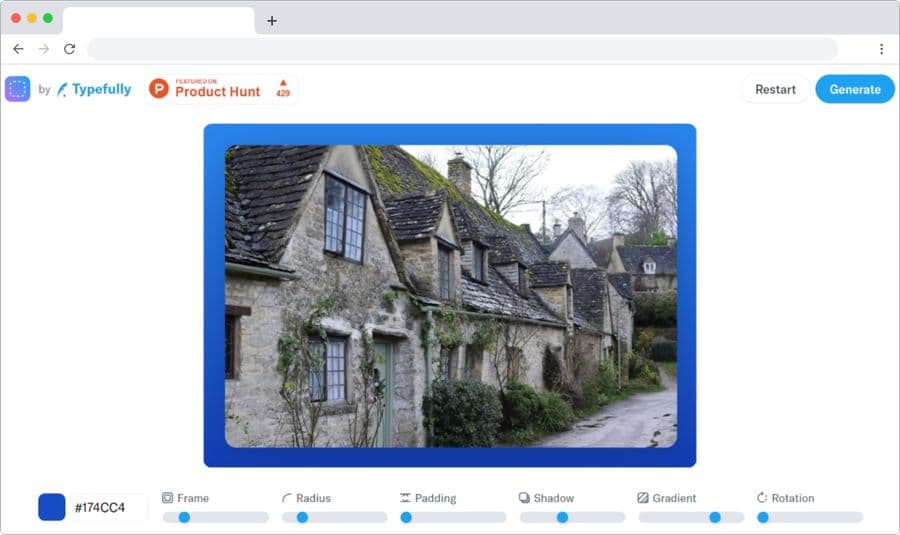Click the Frame label
Viewport: 900px width, 535px height.
[x=193, y=498]
